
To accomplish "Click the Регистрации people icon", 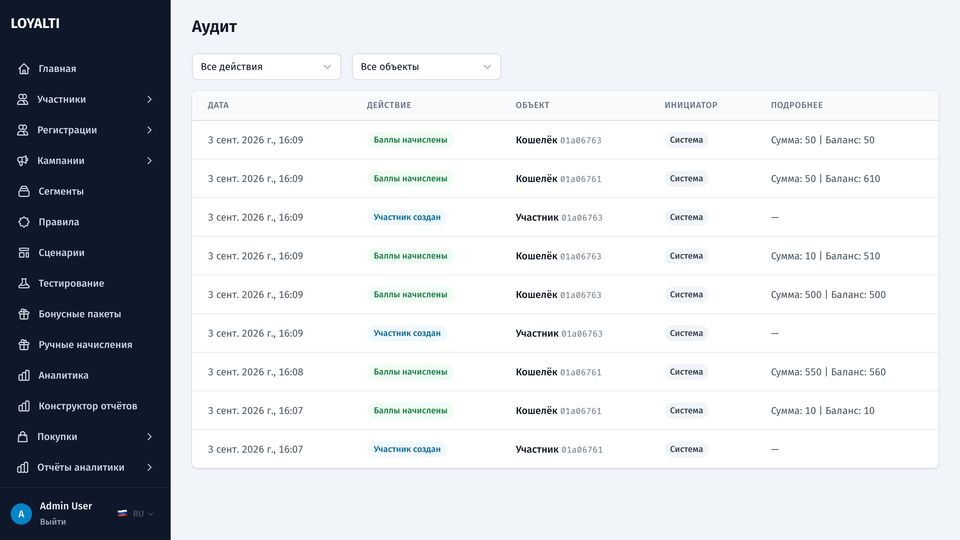I will tap(23, 130).
